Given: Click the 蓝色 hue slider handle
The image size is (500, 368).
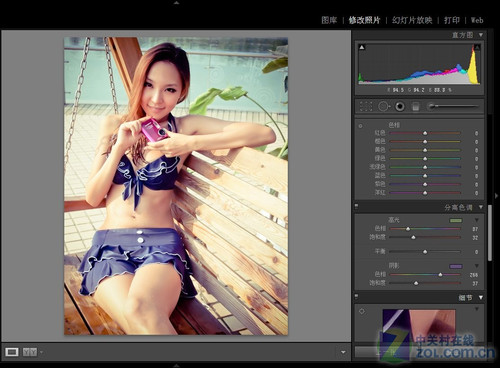Looking at the screenshot, I should (x=425, y=176).
